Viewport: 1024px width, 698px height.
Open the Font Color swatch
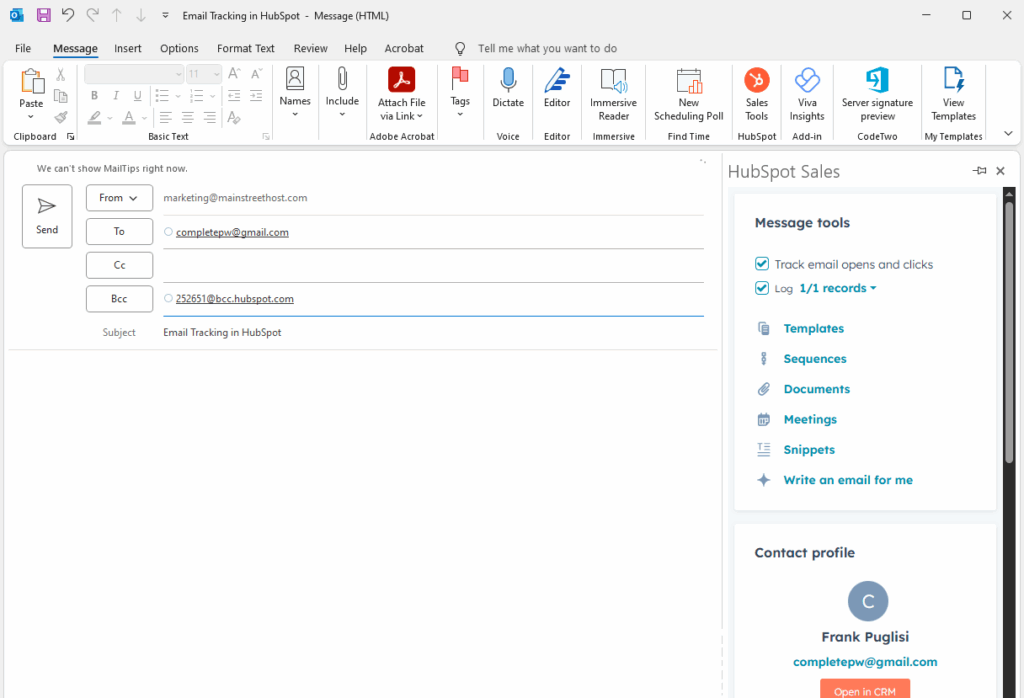pos(131,119)
